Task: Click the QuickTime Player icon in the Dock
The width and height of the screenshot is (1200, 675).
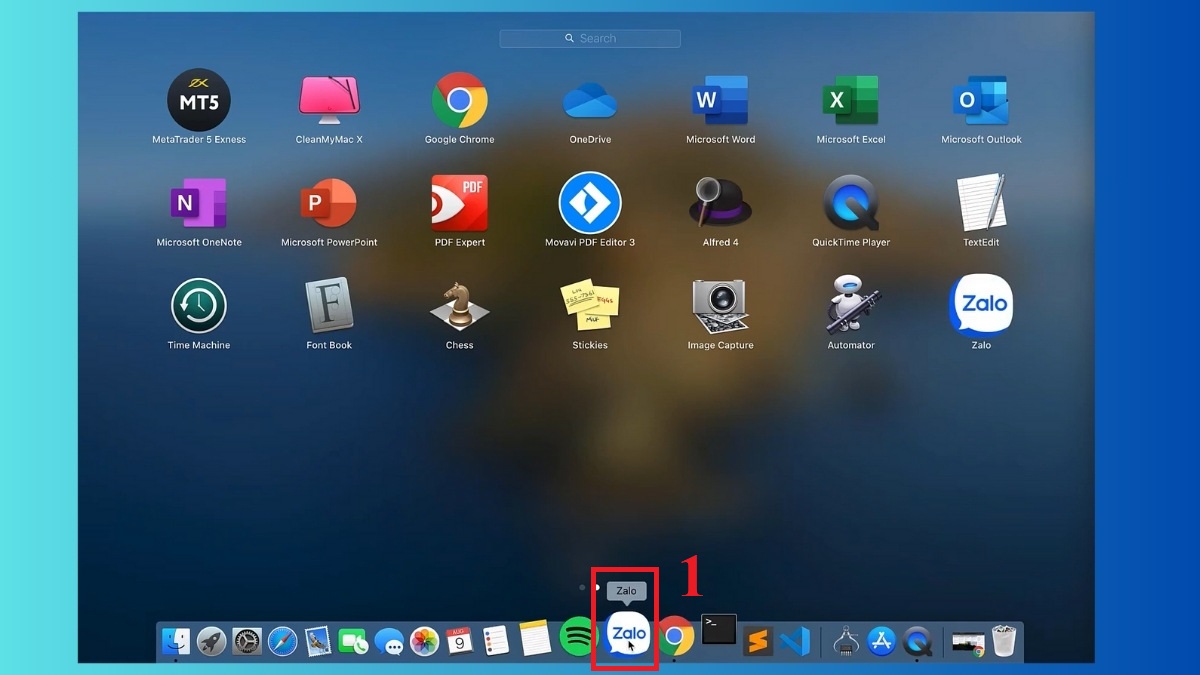Action: coord(917,641)
